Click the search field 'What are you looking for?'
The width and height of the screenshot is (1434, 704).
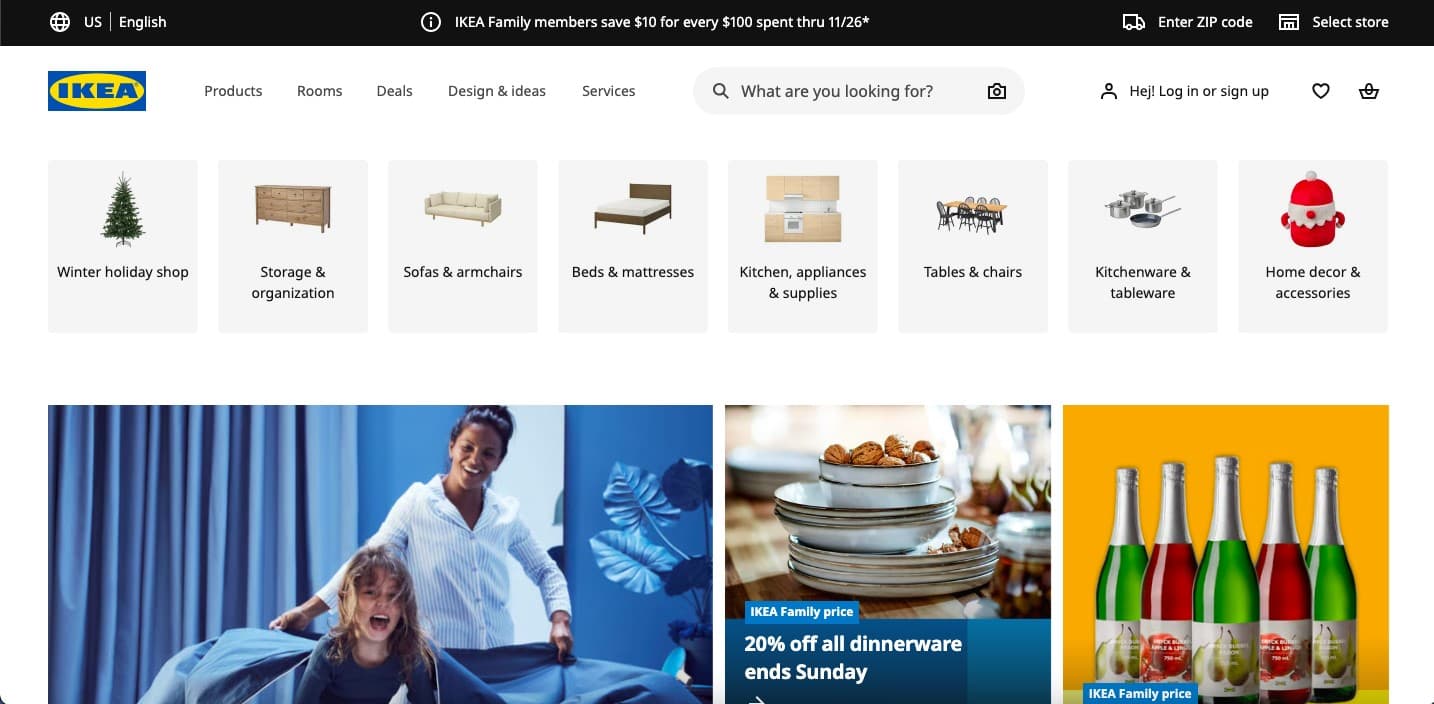point(858,91)
